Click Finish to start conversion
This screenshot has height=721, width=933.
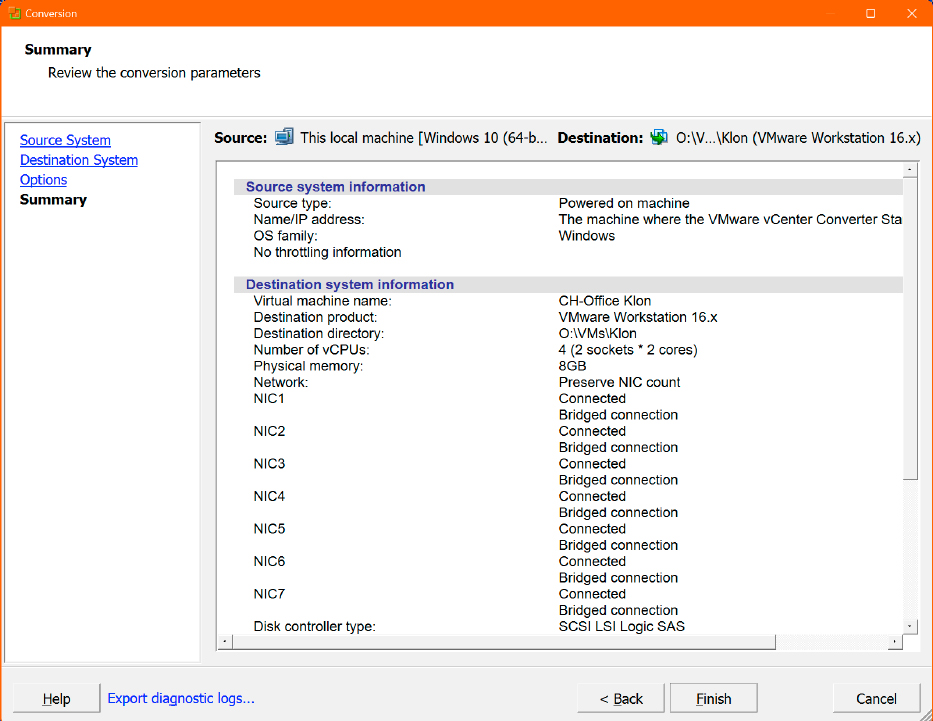pos(713,698)
